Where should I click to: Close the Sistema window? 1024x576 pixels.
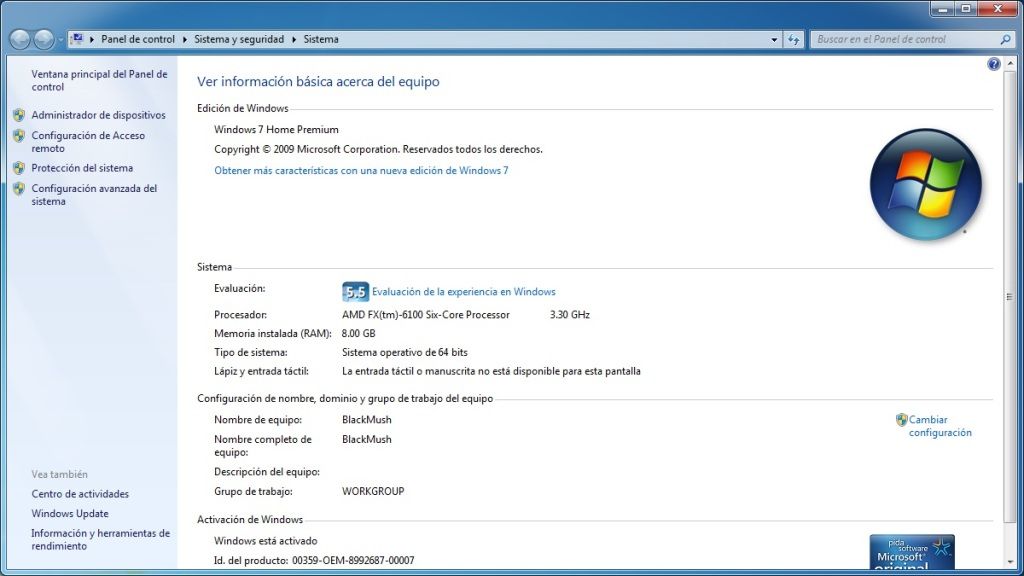(x=998, y=8)
